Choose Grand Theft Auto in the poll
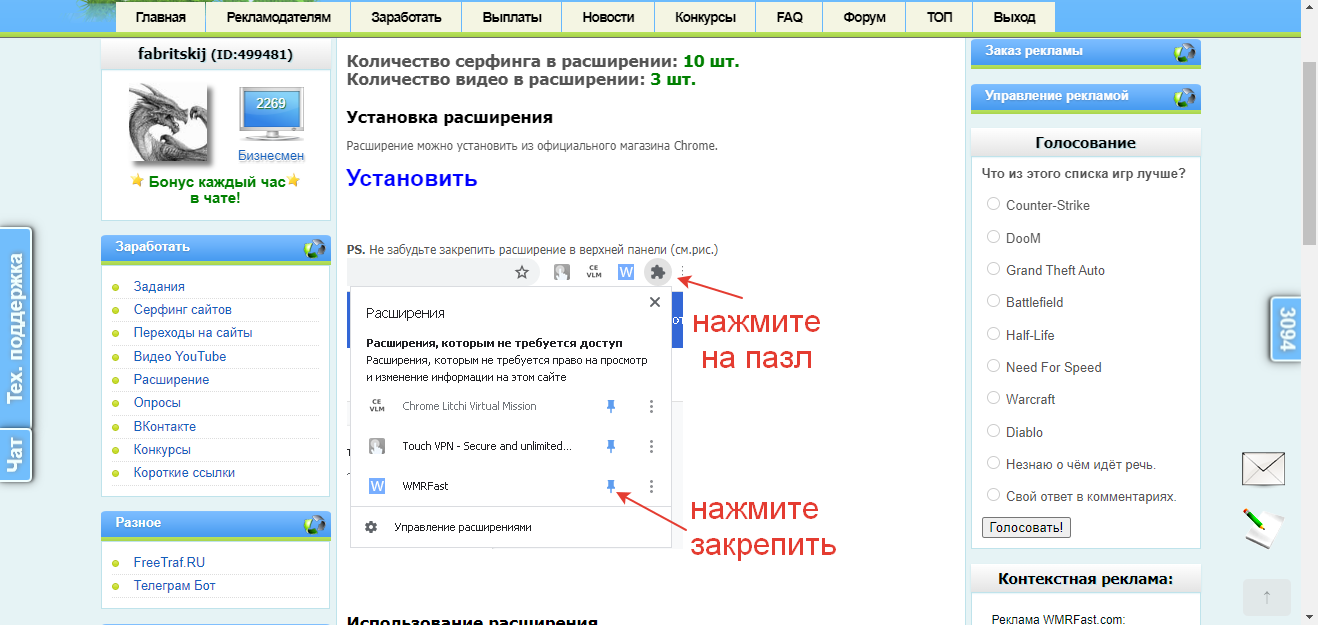 click(x=994, y=269)
